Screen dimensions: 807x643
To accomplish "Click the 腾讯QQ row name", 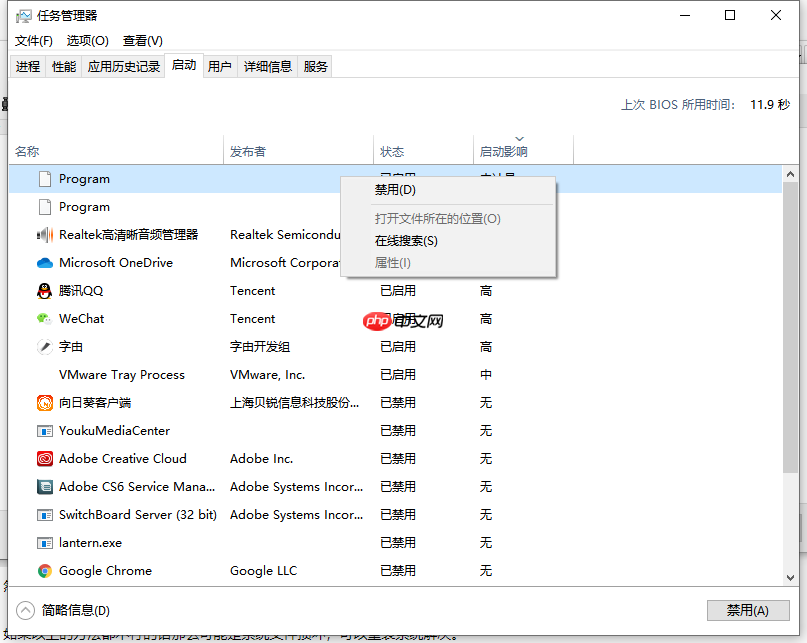I will 81,291.
